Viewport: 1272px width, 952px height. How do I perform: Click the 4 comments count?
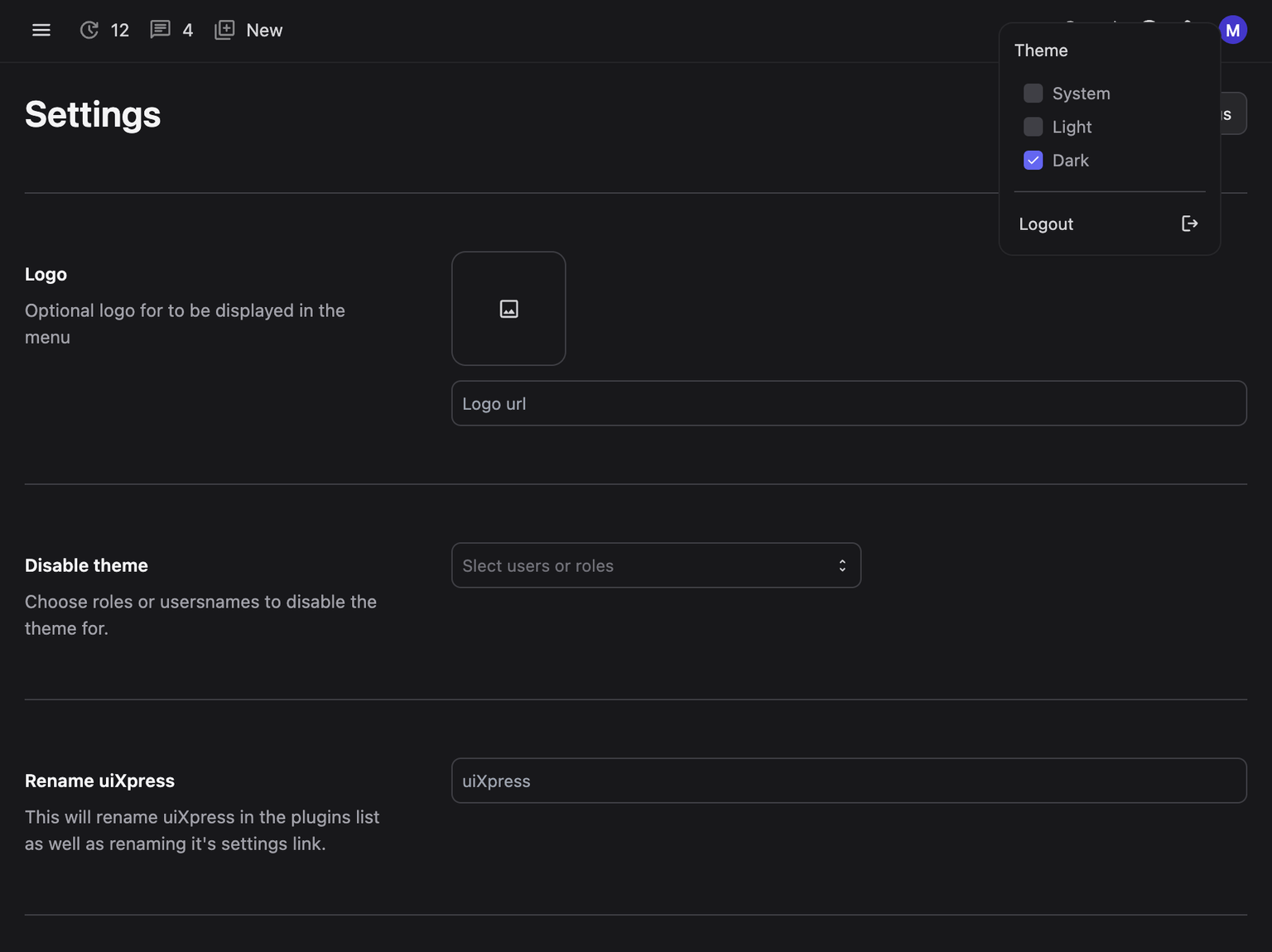coord(188,31)
